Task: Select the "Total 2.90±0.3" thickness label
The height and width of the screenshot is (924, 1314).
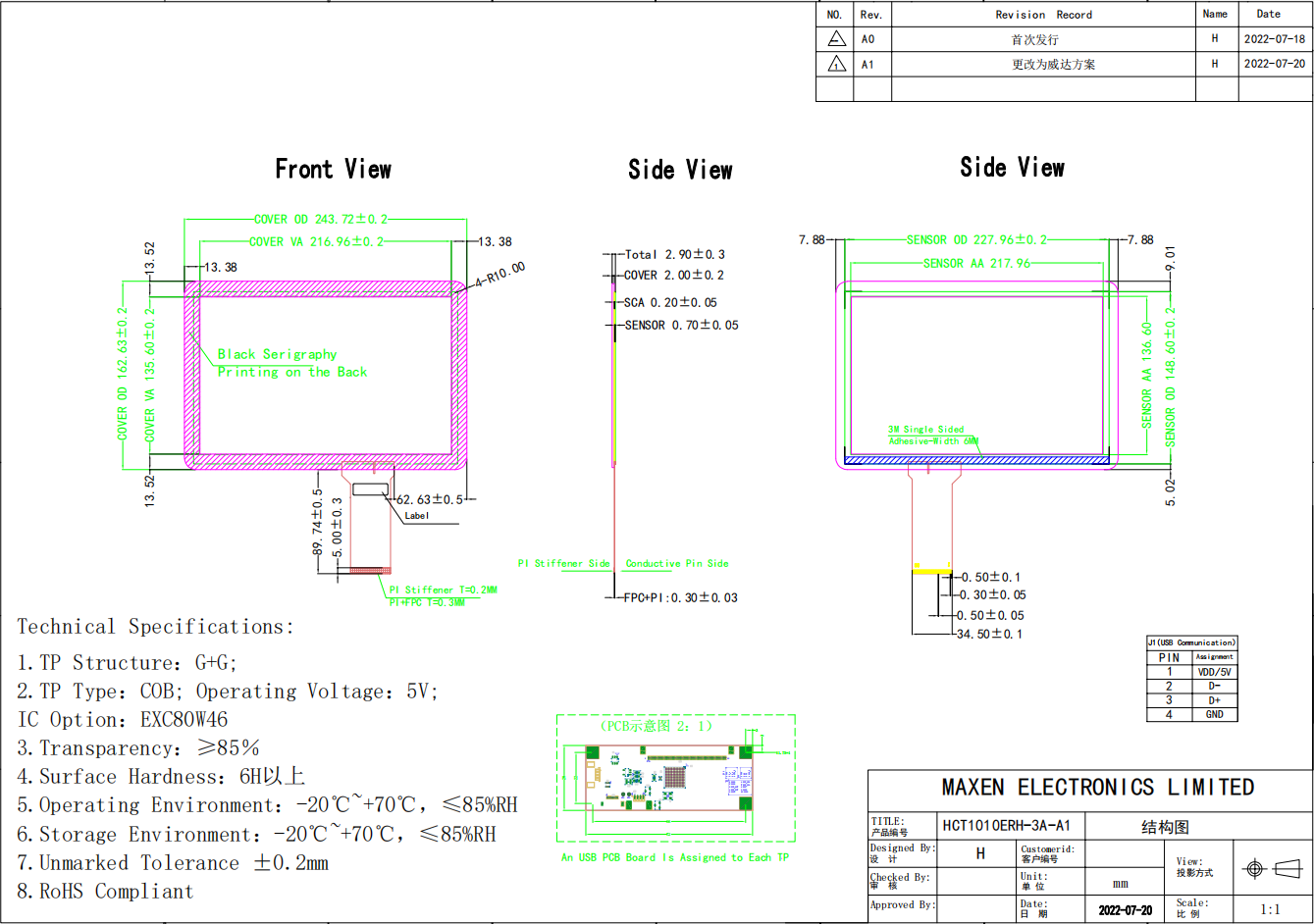Action: [x=675, y=254]
